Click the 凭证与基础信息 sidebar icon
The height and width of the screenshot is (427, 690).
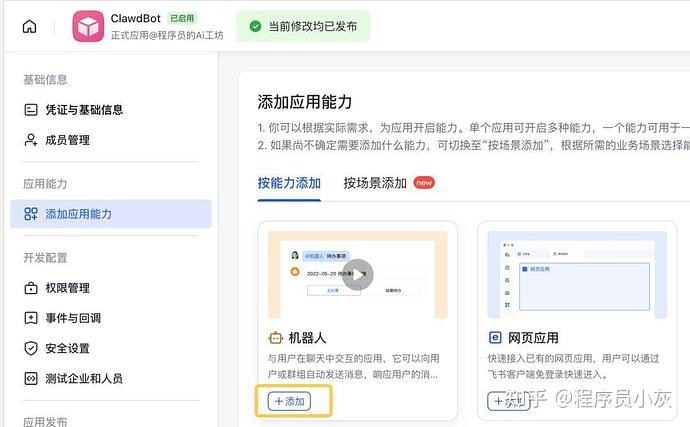click(x=31, y=110)
